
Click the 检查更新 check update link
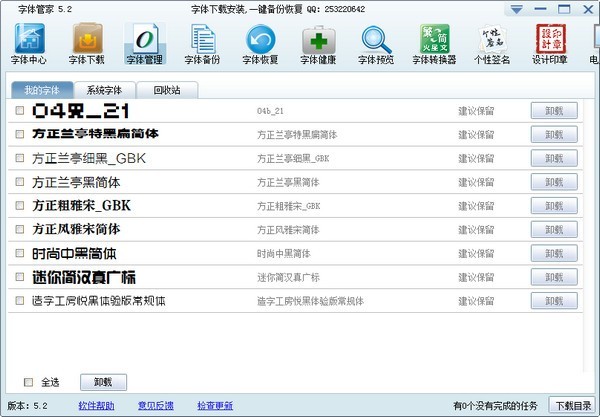(x=214, y=406)
